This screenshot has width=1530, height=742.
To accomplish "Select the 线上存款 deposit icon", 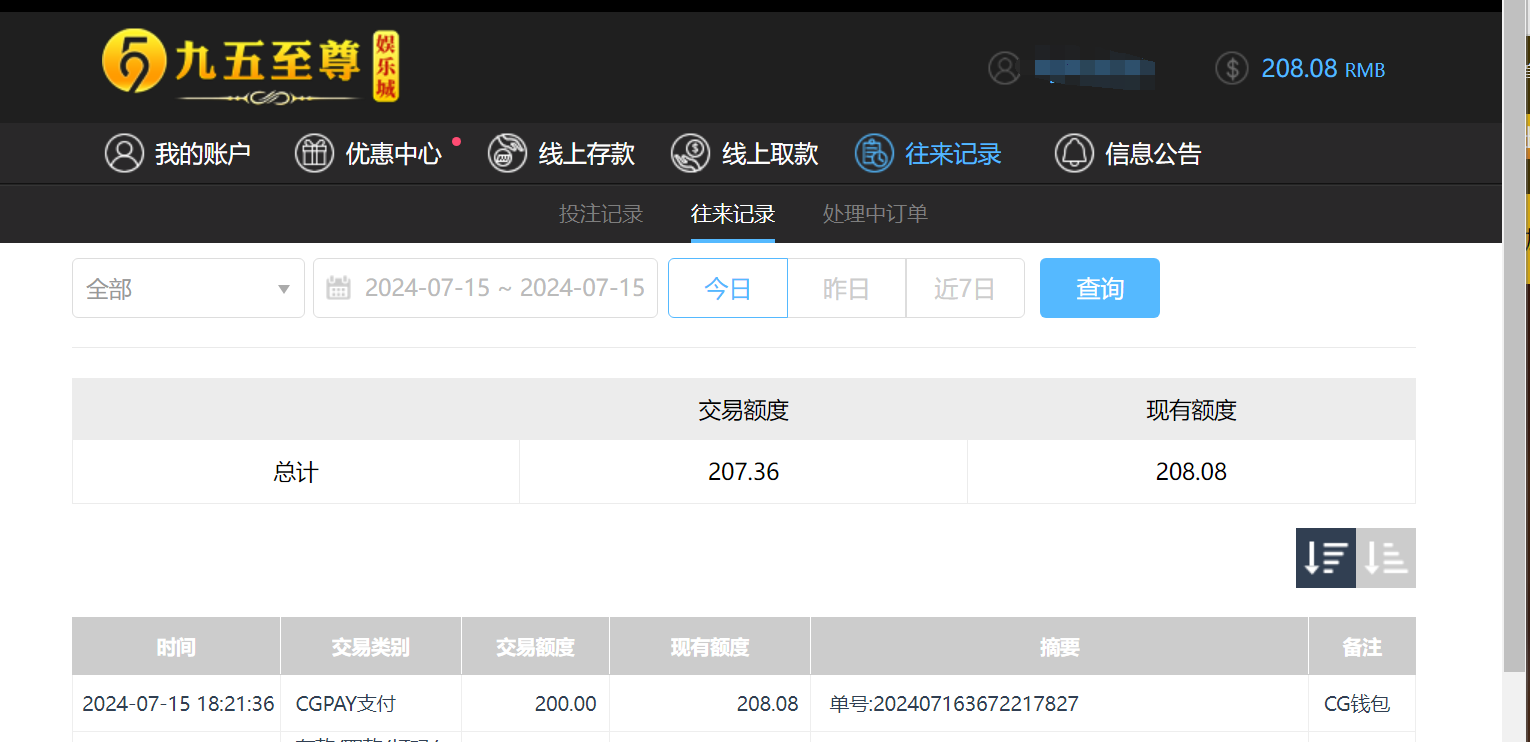I will point(507,153).
